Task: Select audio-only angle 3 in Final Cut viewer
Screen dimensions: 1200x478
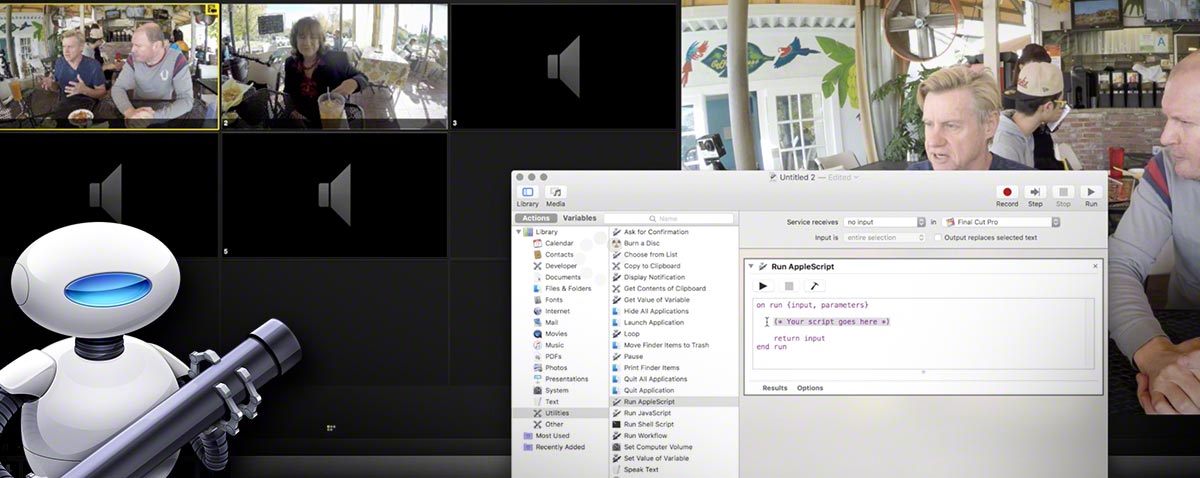Action: point(564,66)
